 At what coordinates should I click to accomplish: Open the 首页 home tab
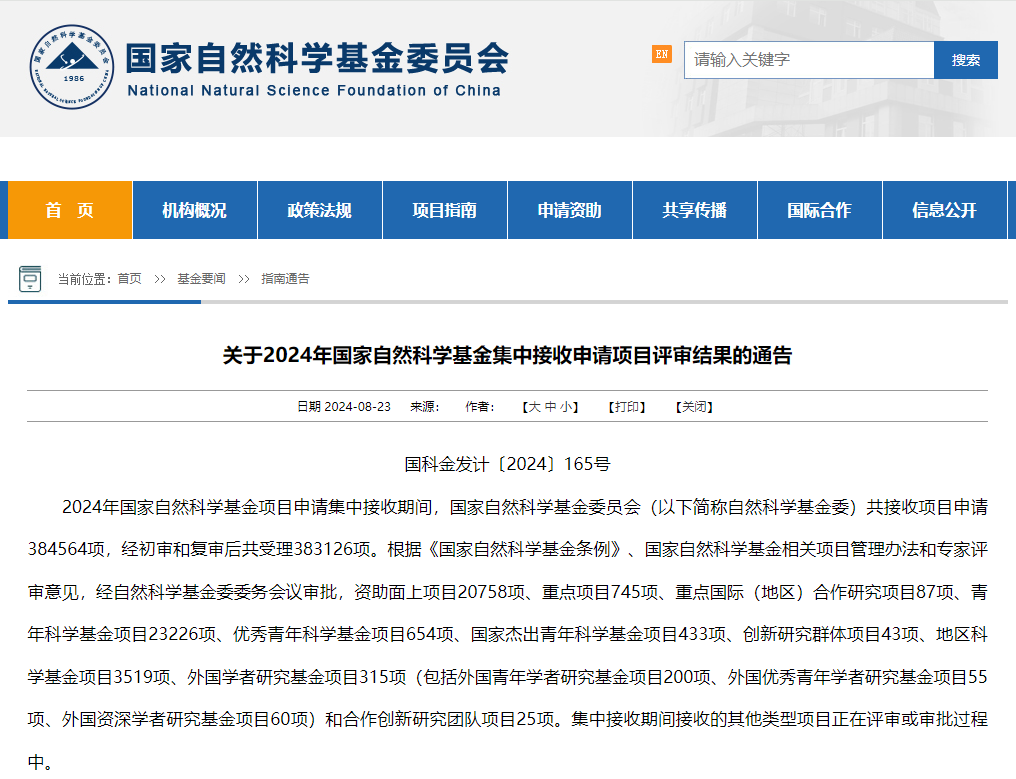coord(70,210)
